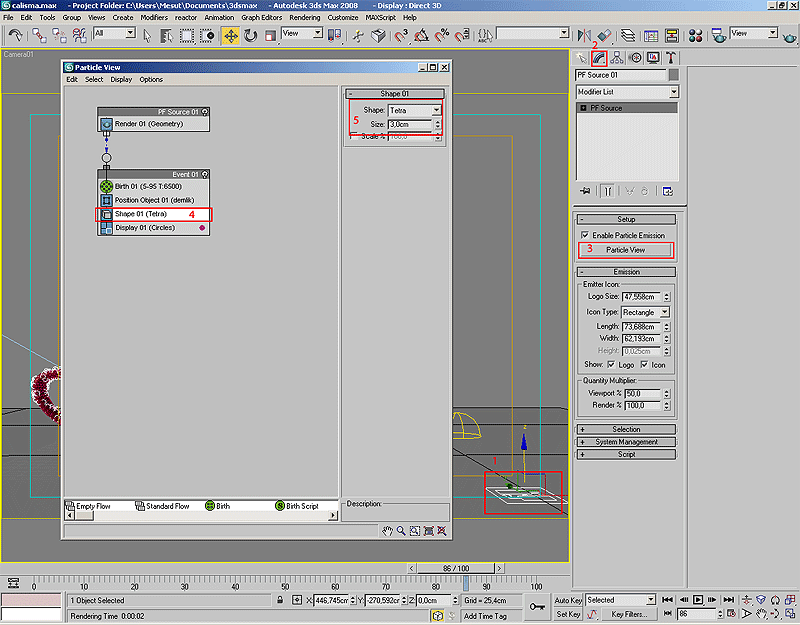Click the Undo arrow icon

click(15, 35)
